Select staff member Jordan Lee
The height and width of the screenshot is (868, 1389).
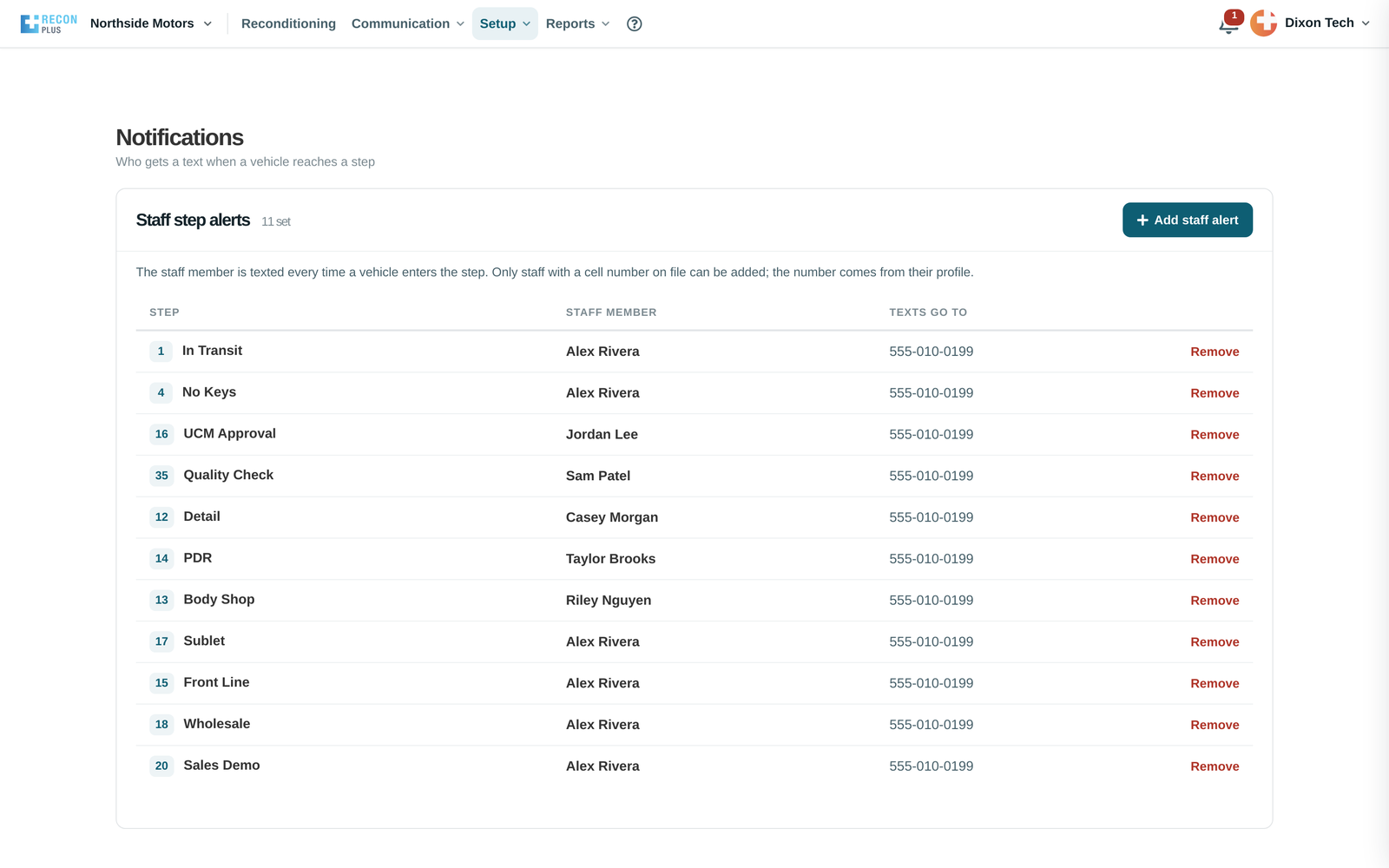pyautogui.click(x=602, y=435)
